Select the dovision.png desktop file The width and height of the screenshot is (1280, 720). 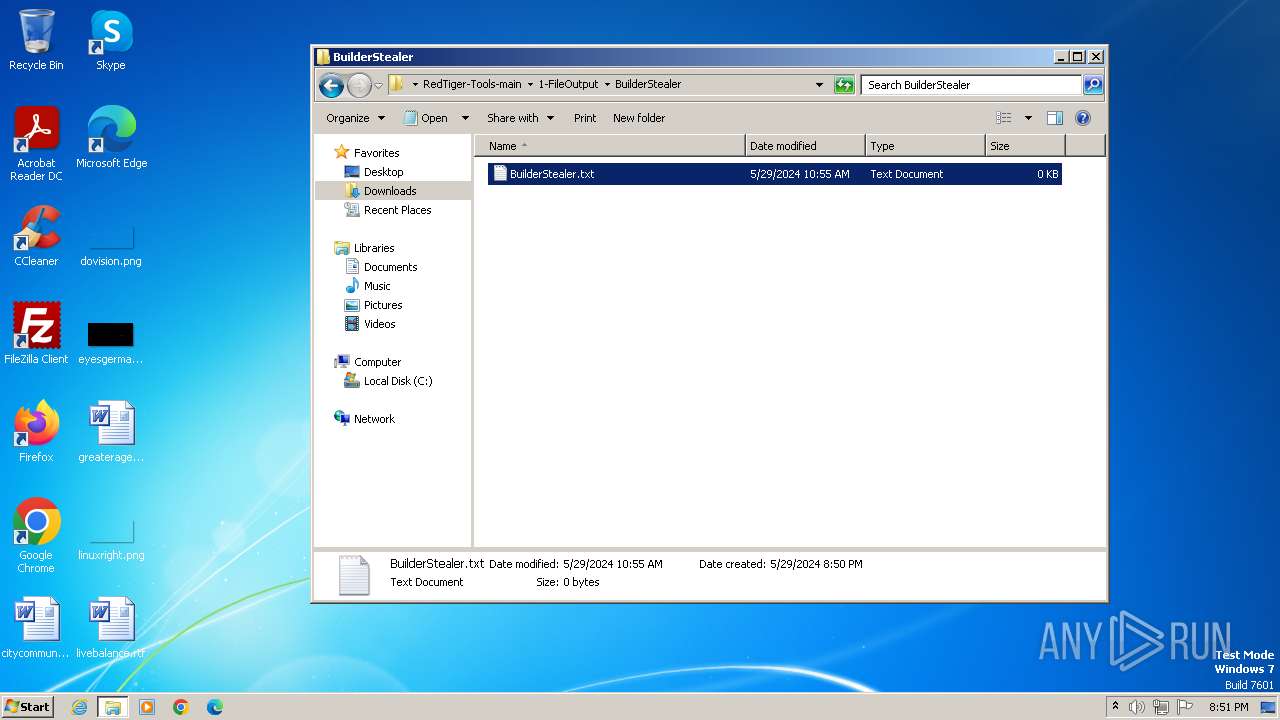click(x=111, y=246)
